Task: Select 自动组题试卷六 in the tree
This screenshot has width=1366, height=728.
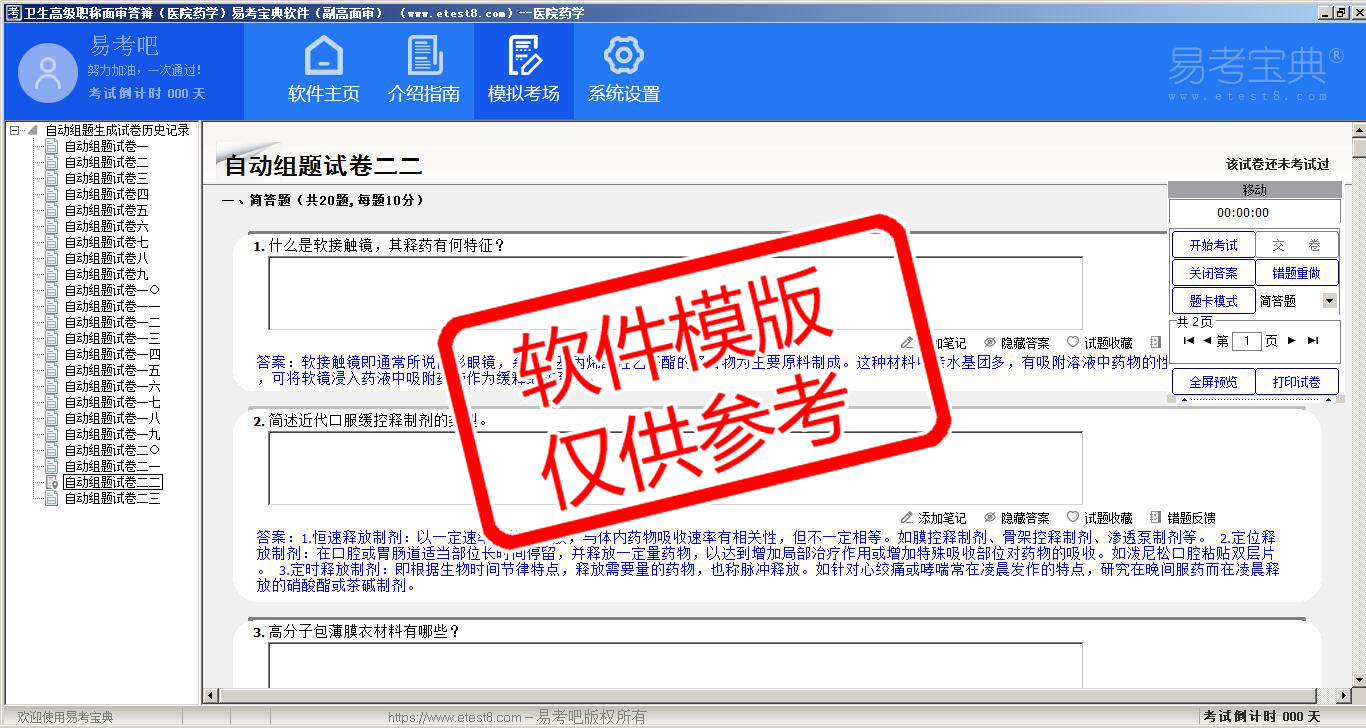Action: pyautogui.click(x=107, y=226)
